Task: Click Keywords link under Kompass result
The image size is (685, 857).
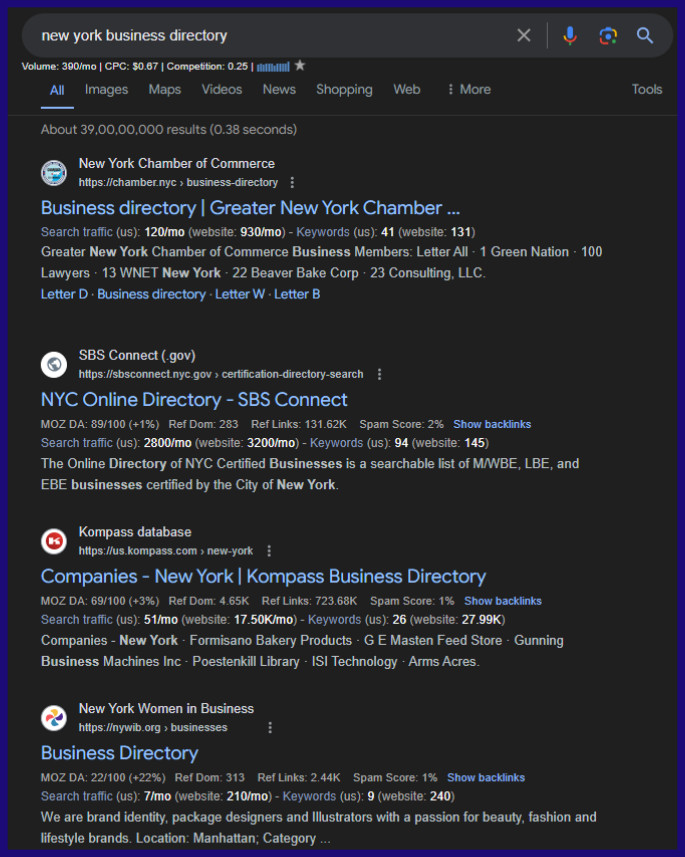Action: pos(334,619)
